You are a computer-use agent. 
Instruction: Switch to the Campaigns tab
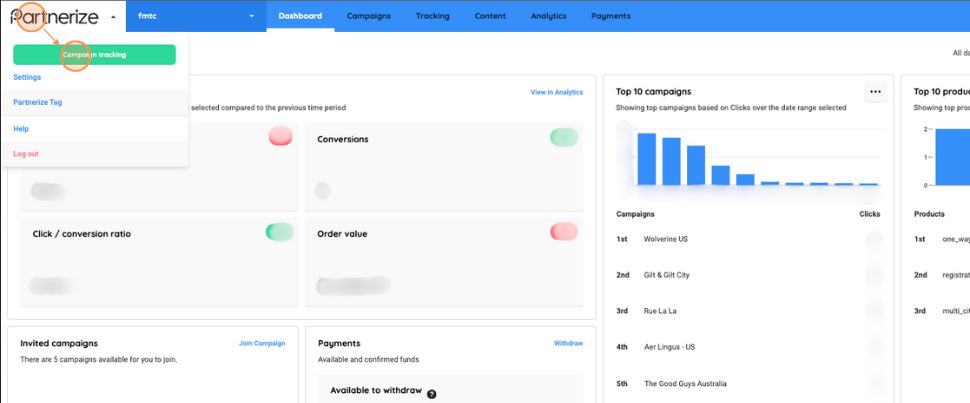(369, 16)
